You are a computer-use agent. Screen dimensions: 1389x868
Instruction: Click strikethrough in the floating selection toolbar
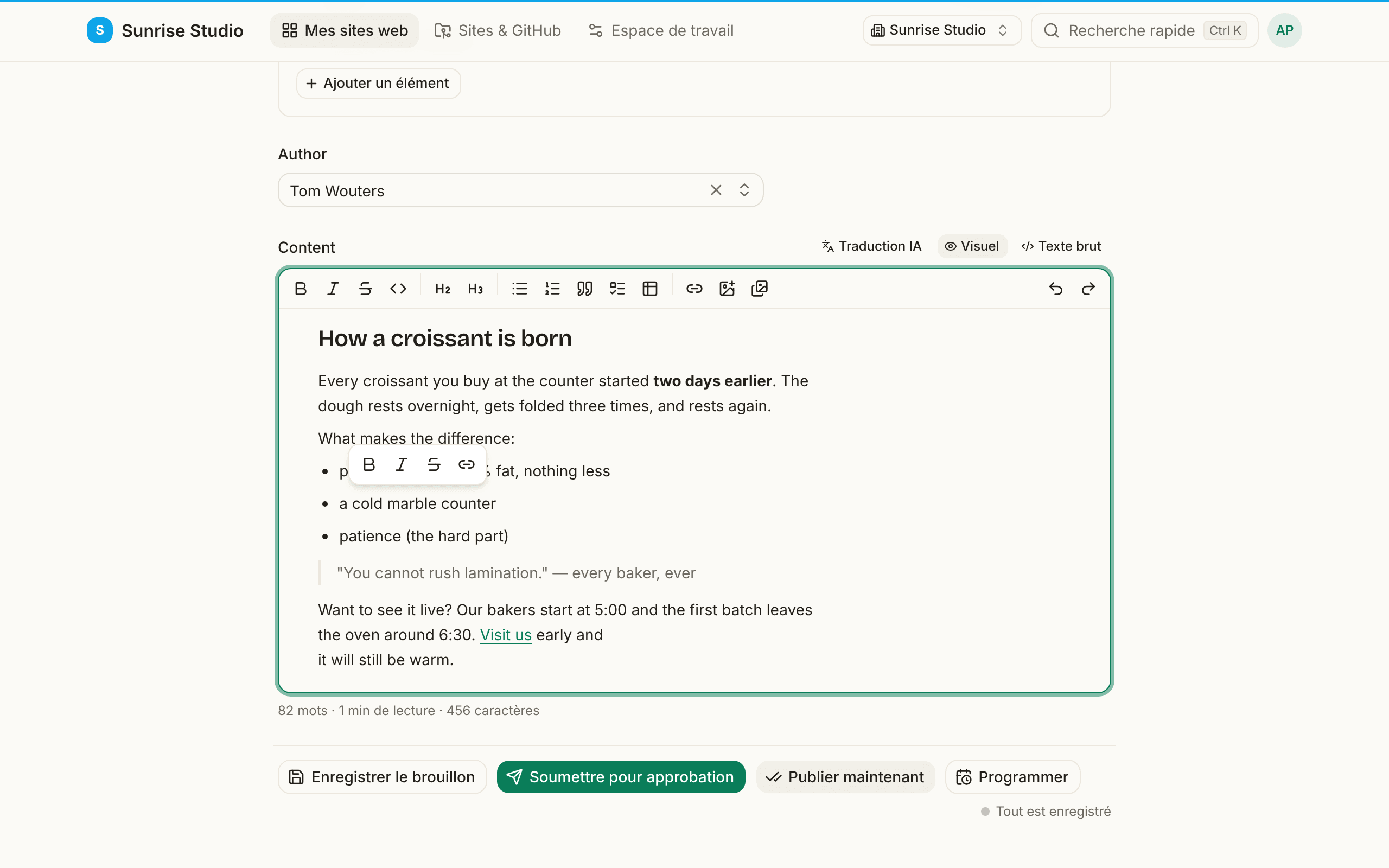click(x=434, y=464)
